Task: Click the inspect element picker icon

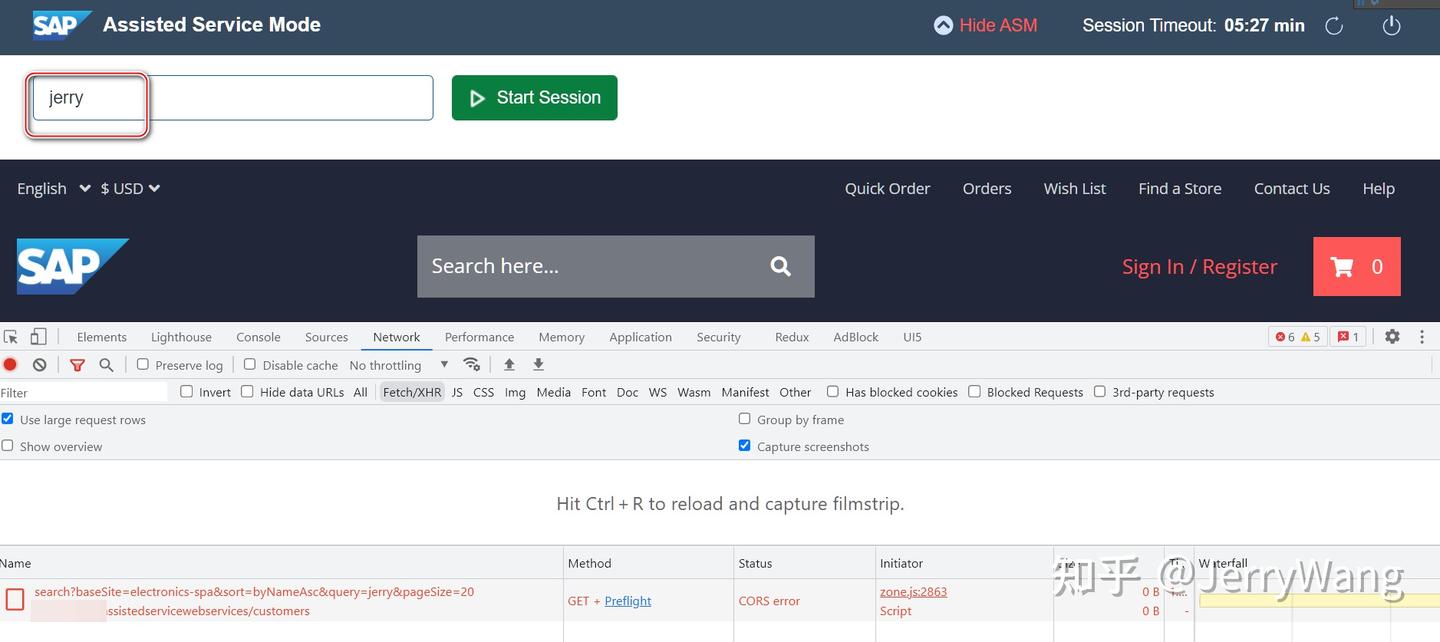Action: (x=11, y=337)
